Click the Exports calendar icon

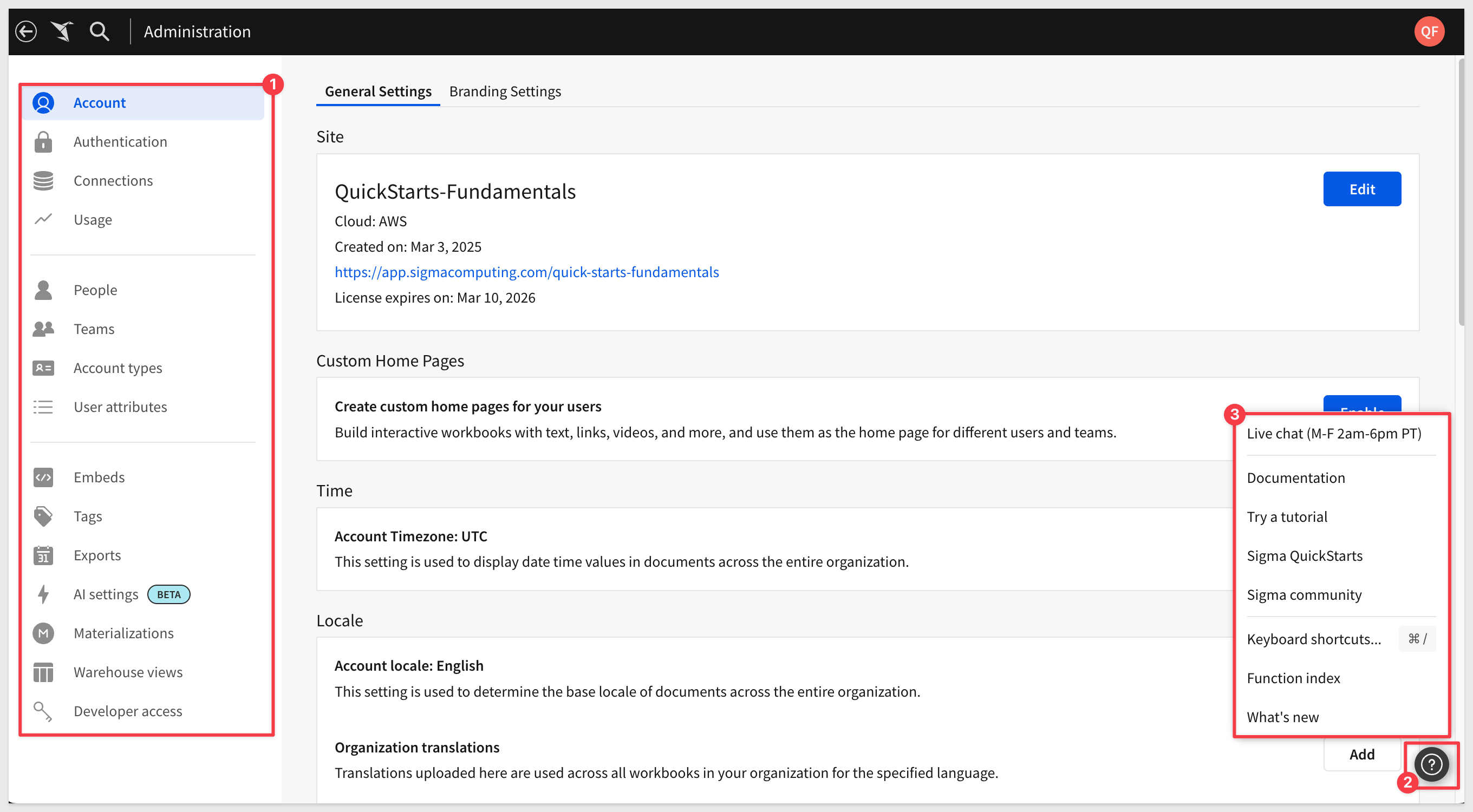click(43, 555)
